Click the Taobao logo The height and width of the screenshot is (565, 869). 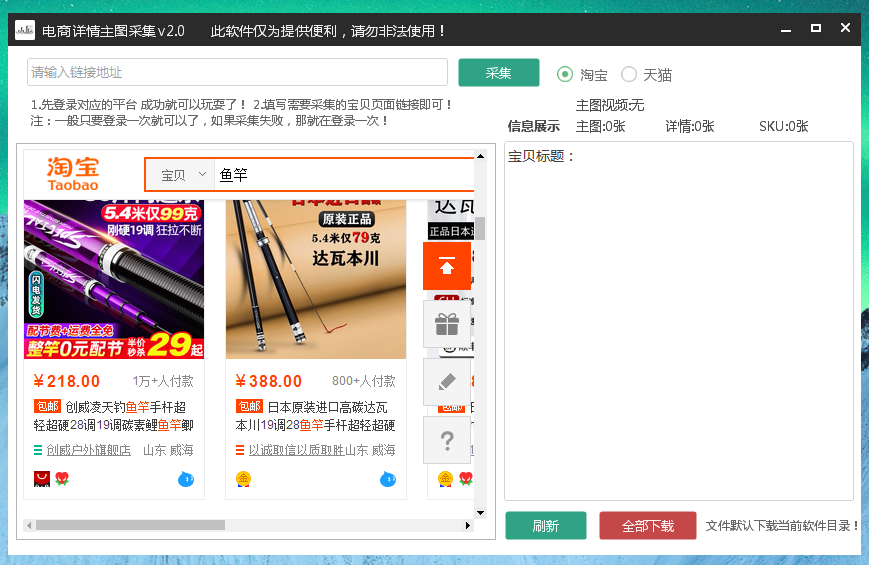point(73,174)
